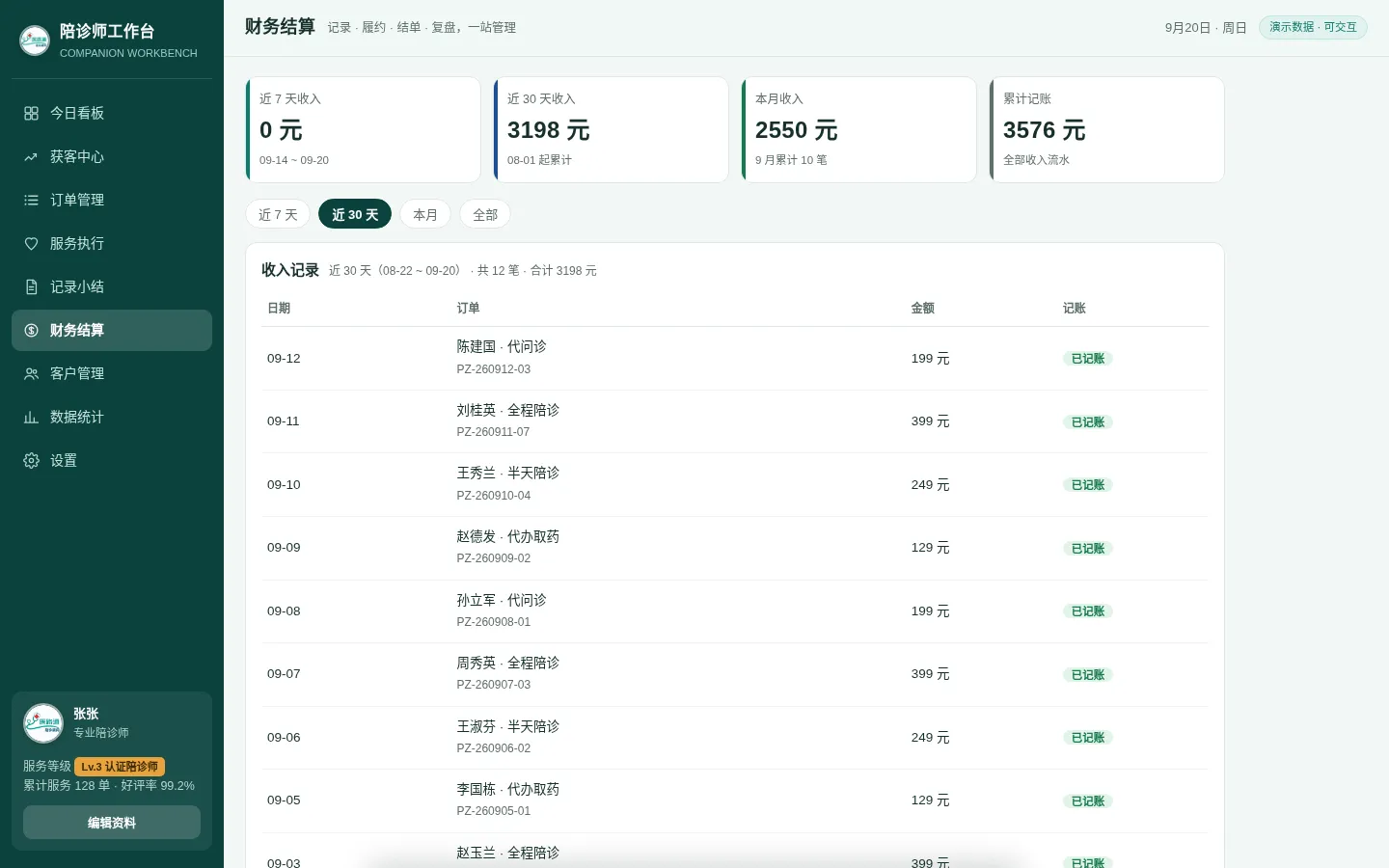Click 刘桂英 · 全程陪诊 order row
This screenshot has width=1389, height=868.
pyautogui.click(x=735, y=421)
